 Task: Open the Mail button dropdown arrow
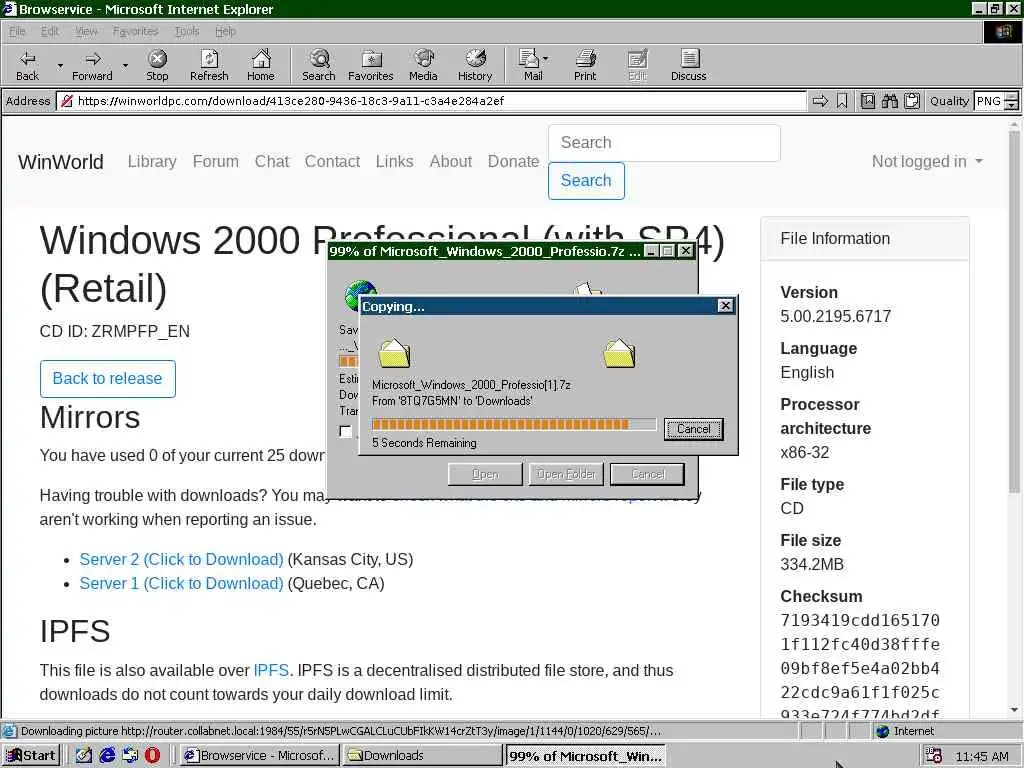[546, 59]
